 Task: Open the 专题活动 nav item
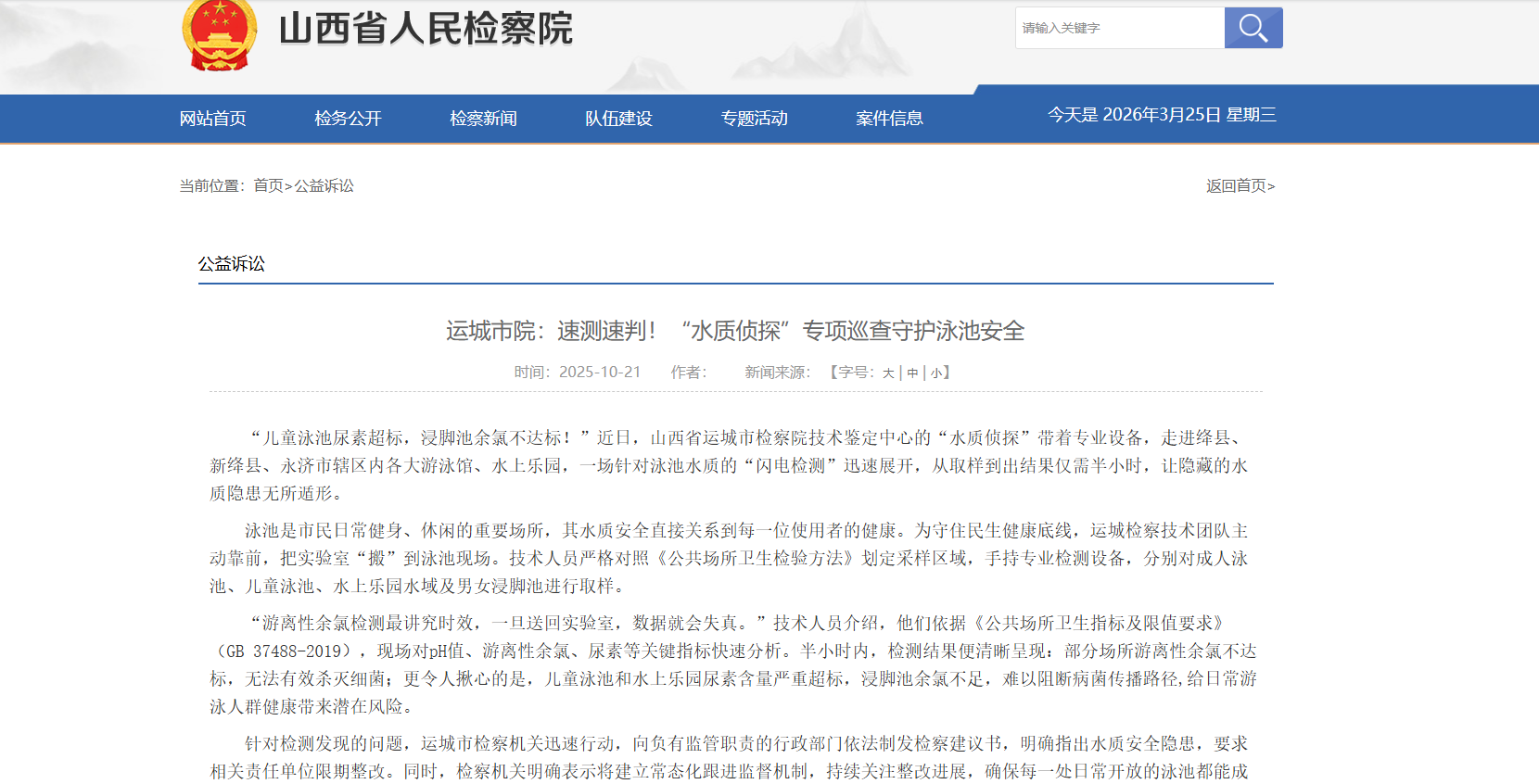pos(754,119)
